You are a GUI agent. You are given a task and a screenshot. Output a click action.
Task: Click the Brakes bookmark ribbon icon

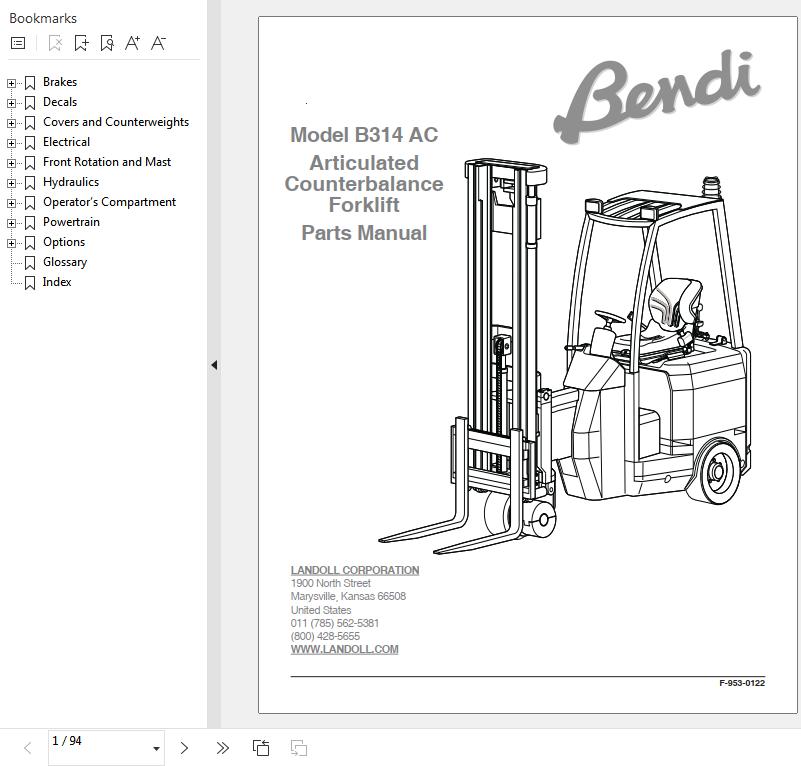[30, 83]
